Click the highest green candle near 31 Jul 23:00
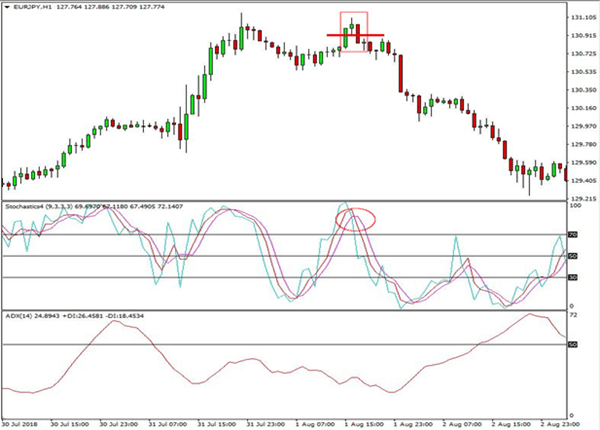600x430 pixels. click(242, 40)
